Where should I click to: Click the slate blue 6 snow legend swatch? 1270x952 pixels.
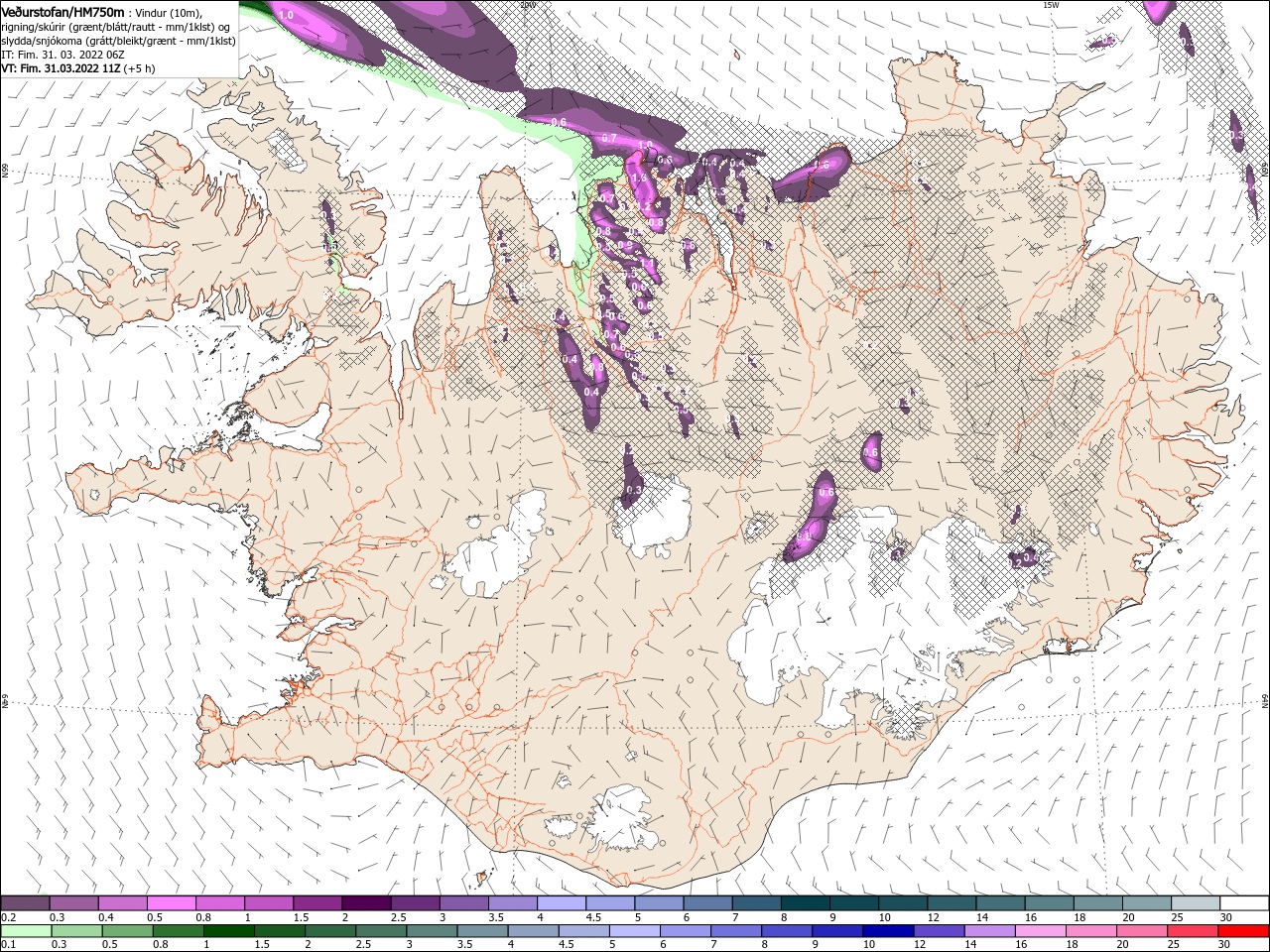[x=707, y=902]
